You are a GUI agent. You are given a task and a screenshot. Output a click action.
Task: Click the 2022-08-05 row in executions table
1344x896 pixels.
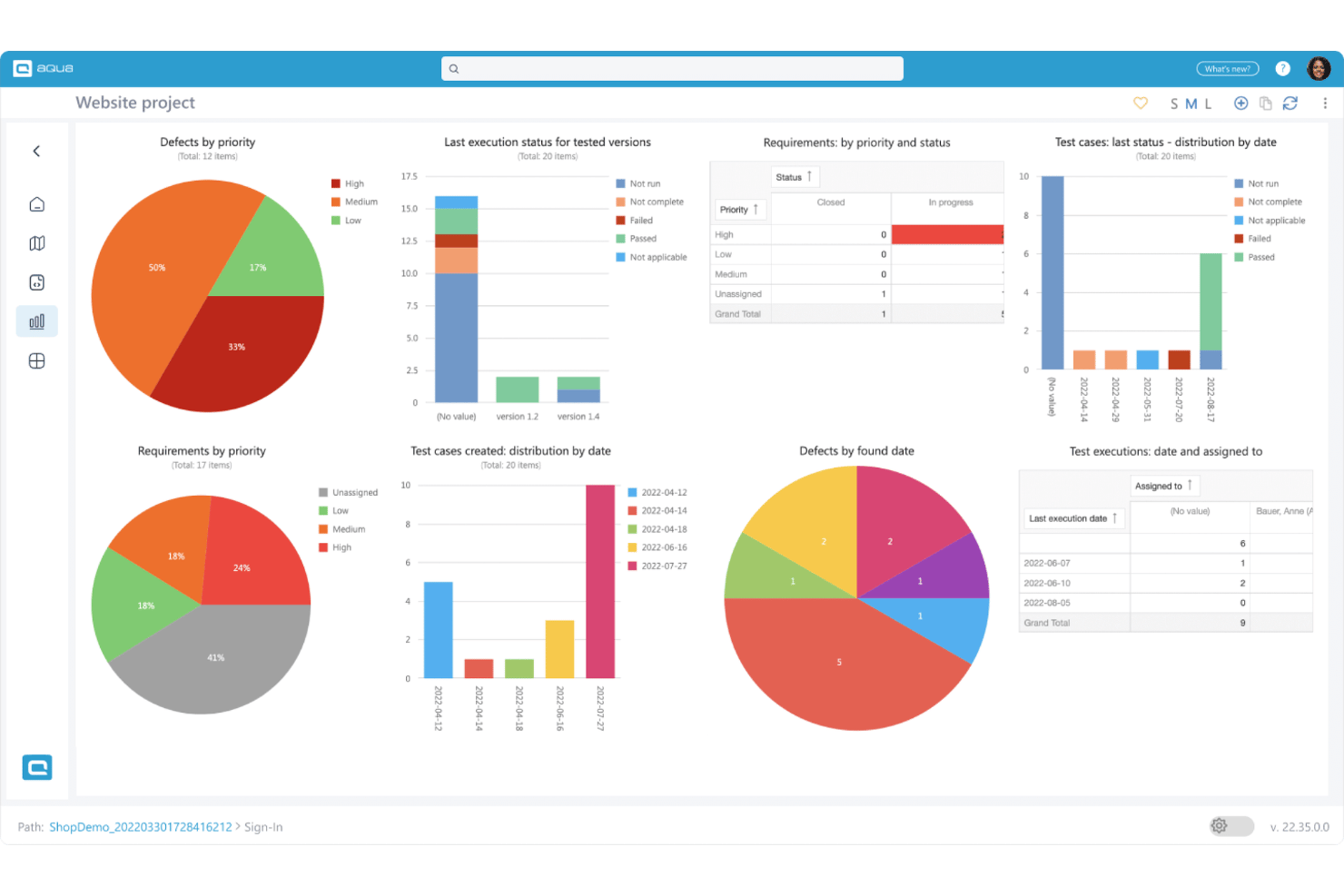[1166, 603]
